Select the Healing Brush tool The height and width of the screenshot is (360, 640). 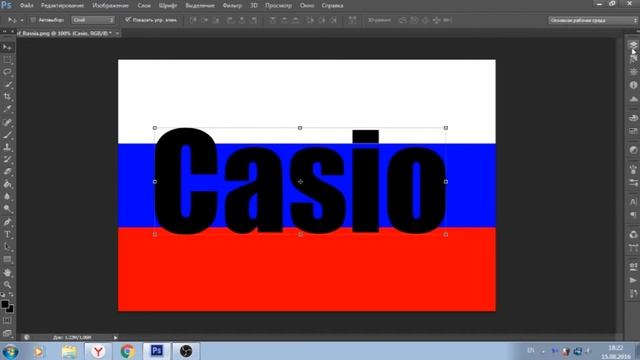click(x=7, y=122)
